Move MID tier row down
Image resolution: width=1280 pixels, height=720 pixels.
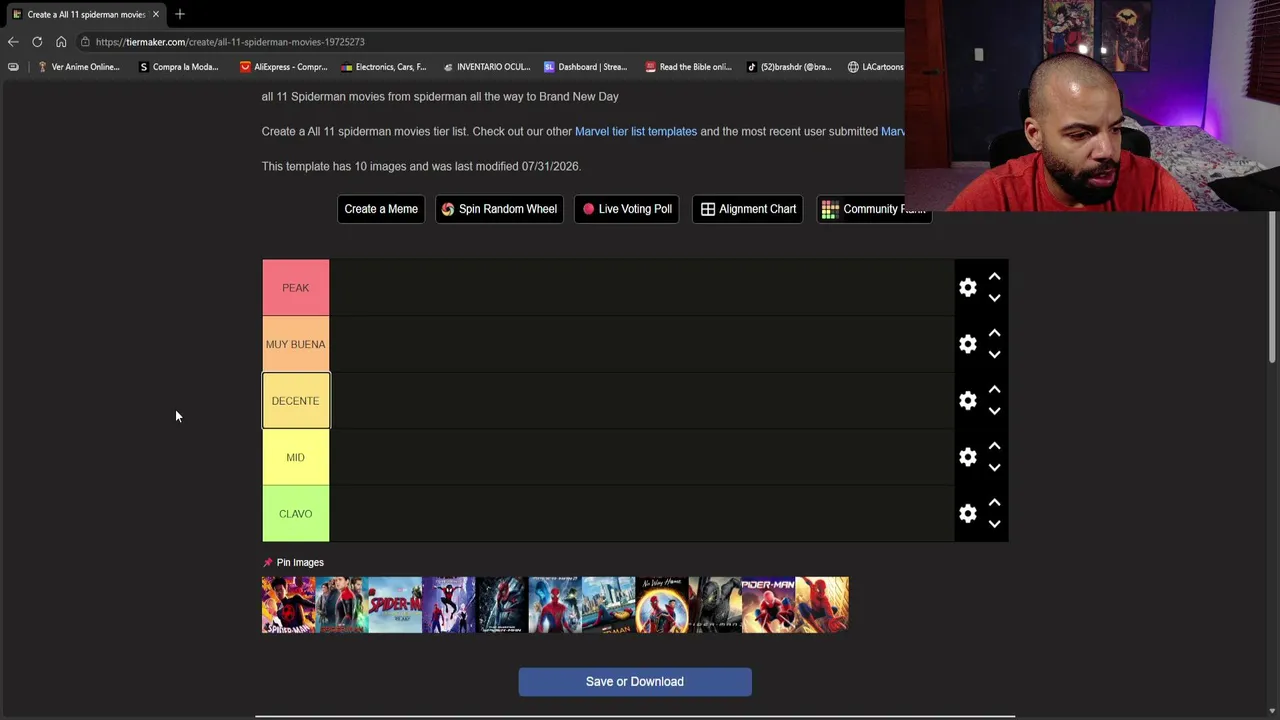pos(994,467)
